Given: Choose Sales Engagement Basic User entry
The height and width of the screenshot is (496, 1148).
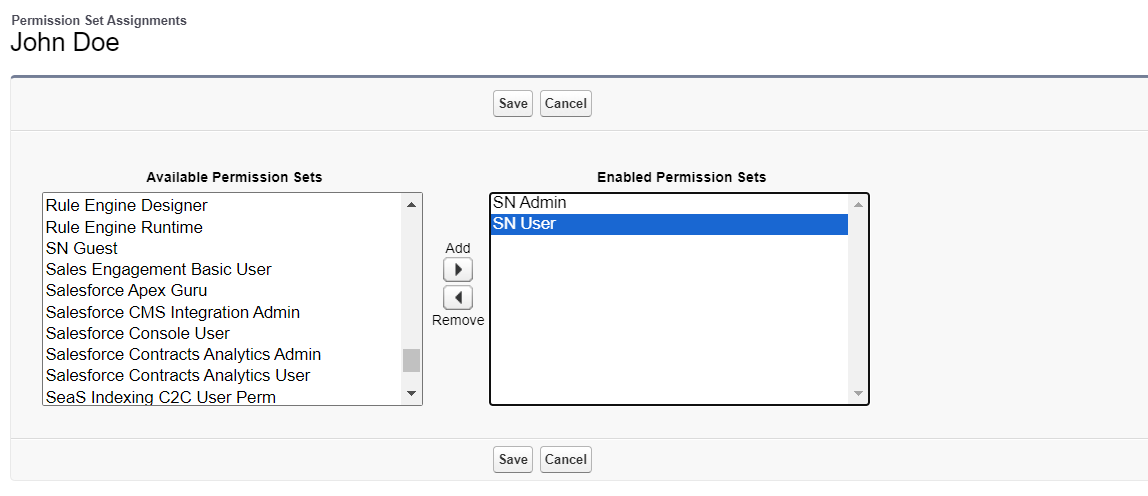Looking at the screenshot, I should point(223,270).
